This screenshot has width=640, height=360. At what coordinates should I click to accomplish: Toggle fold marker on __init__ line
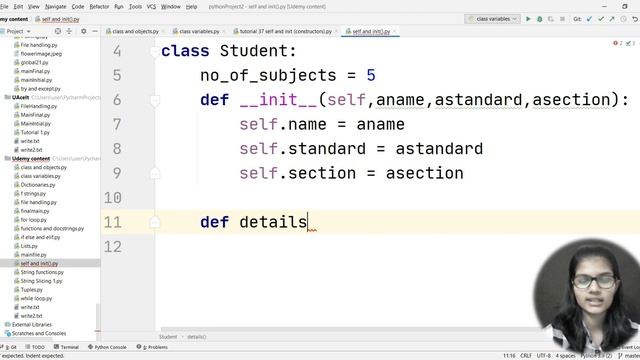[155, 100]
